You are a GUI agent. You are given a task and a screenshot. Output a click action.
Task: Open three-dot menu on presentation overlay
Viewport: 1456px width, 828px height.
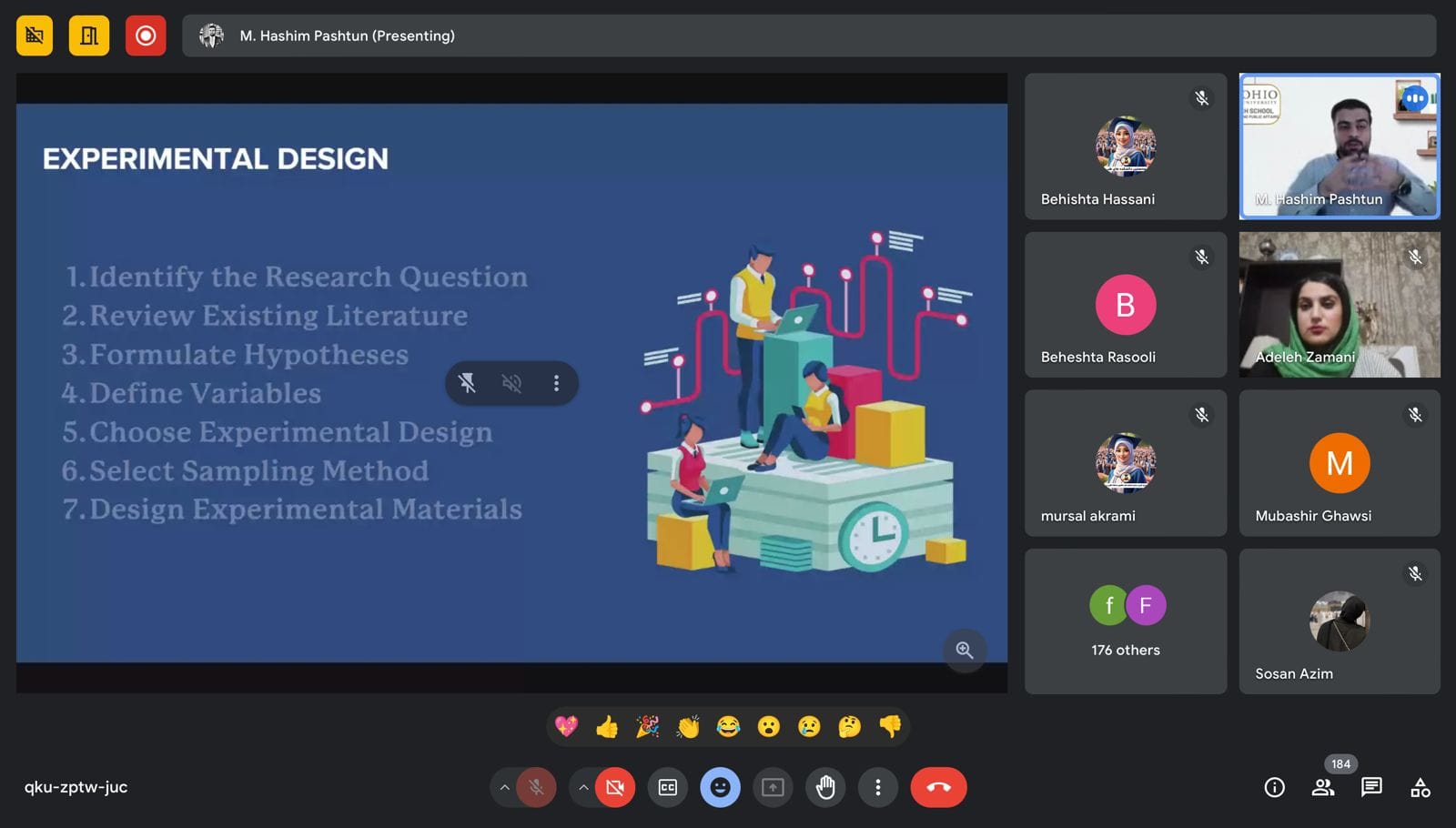[556, 383]
